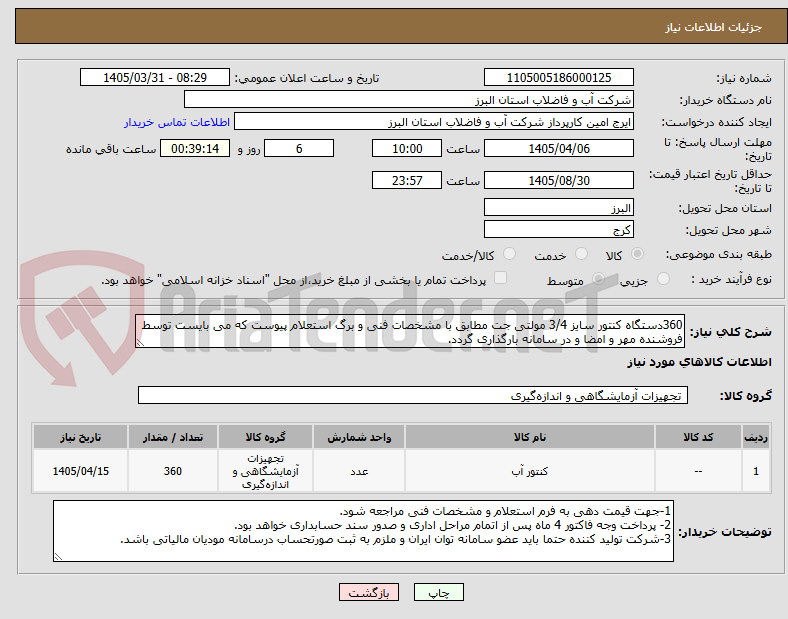Click the اطلاعات کالاهای مورد نیاز section heading
Image resolution: width=788 pixels, height=619 pixels.
(x=699, y=362)
